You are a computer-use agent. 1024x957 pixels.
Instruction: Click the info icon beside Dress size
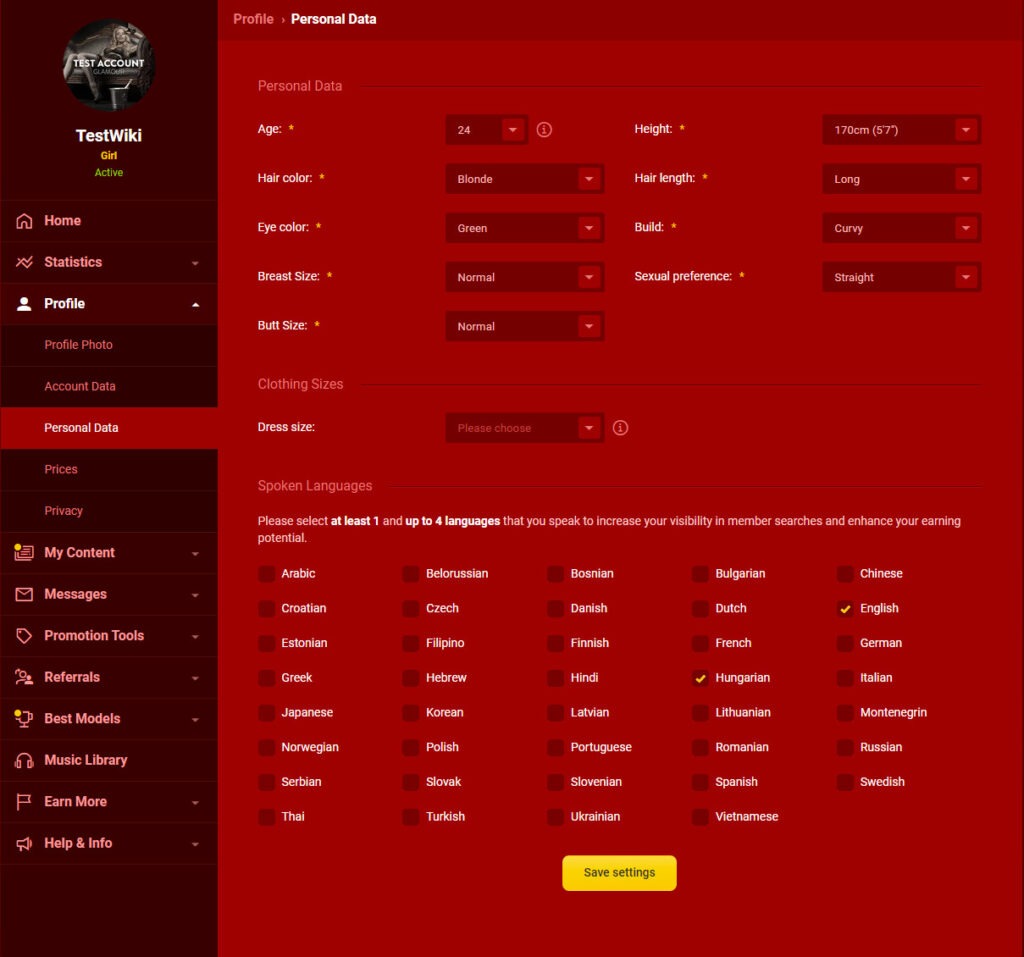[620, 428]
